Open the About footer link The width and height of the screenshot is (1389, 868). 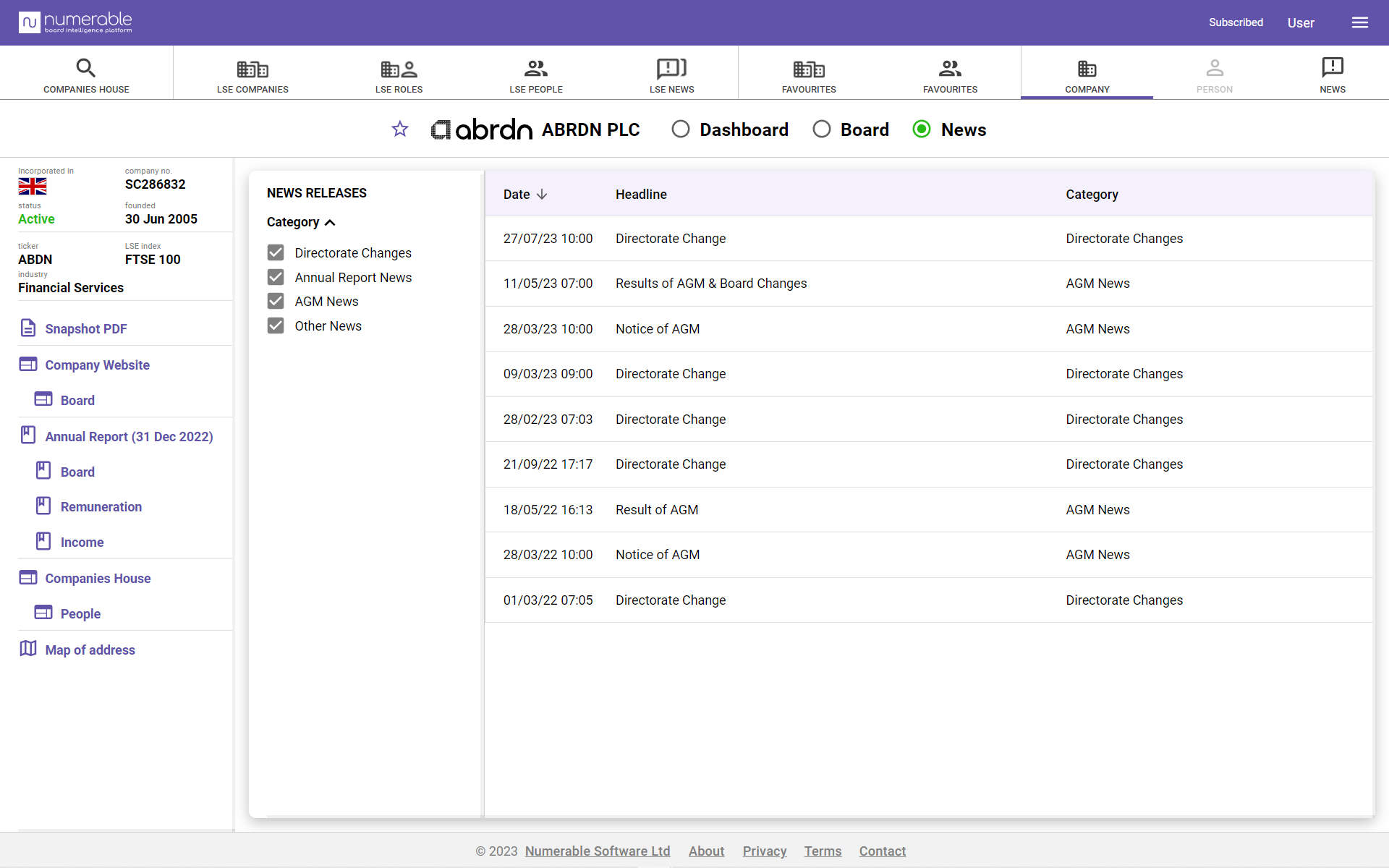pos(706,851)
